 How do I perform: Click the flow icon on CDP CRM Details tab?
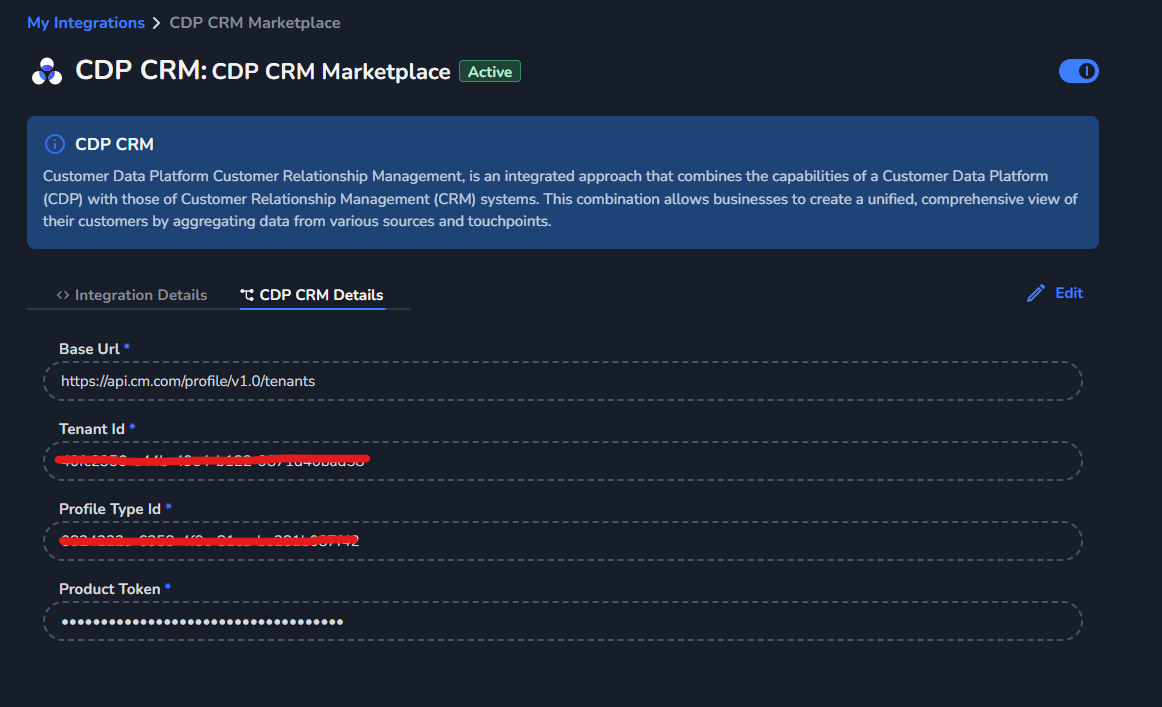point(247,295)
